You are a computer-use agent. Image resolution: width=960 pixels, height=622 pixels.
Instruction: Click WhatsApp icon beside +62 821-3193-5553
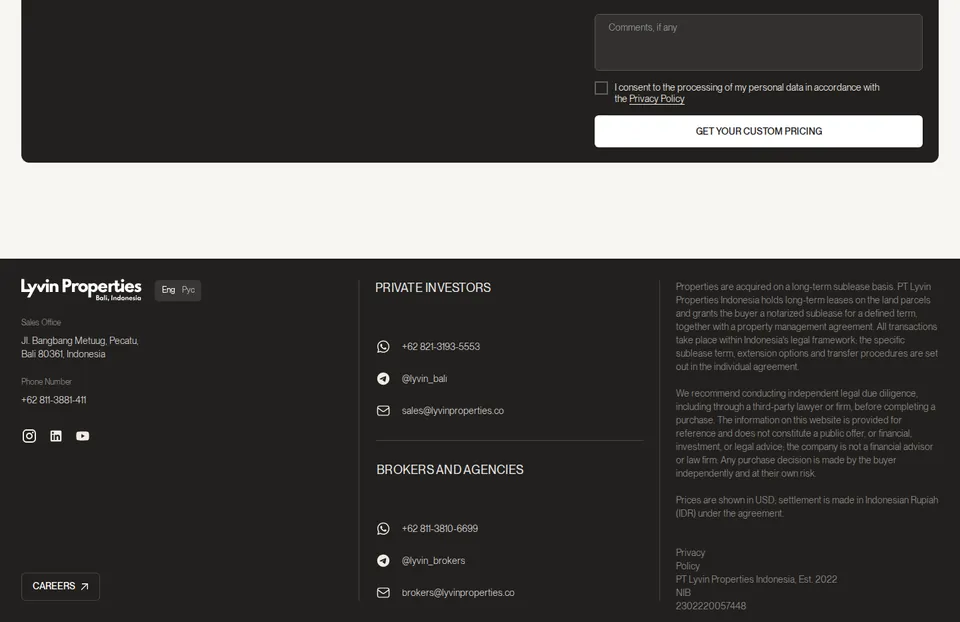point(383,347)
